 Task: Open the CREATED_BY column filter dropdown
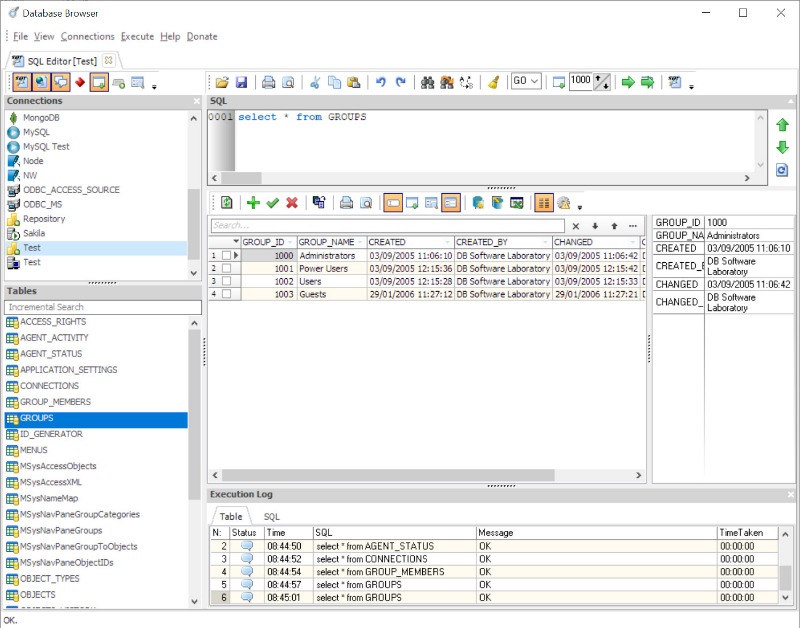click(545, 242)
